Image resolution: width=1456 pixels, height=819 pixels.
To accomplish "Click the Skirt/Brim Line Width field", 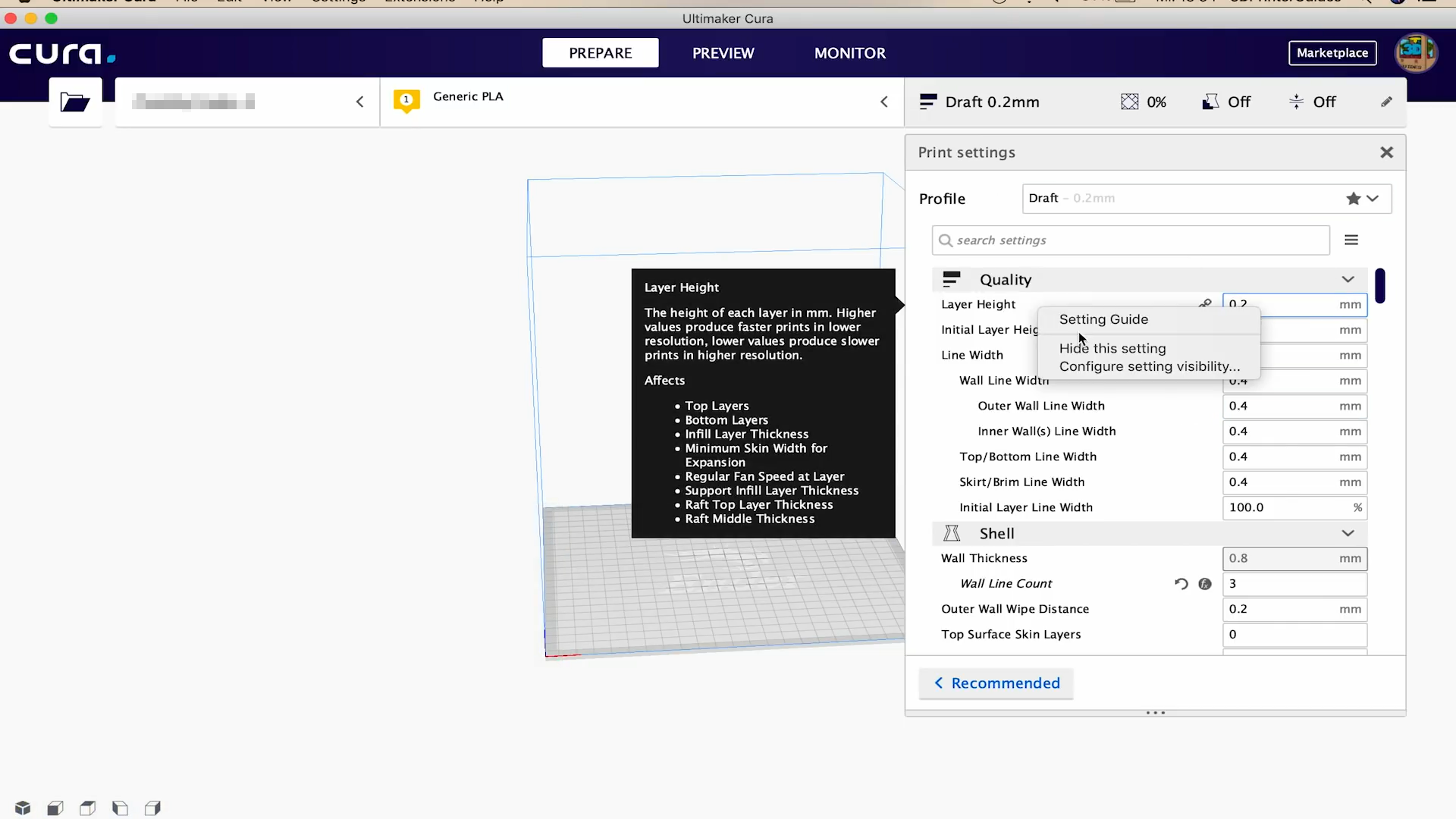I will point(1294,482).
